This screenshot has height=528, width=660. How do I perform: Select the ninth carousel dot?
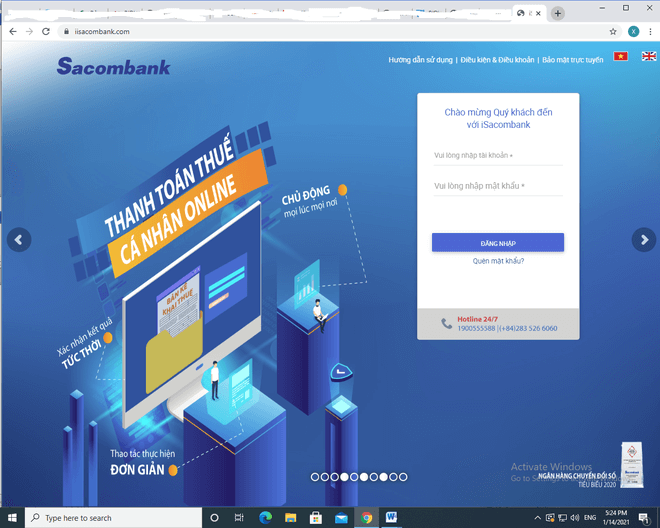pyautogui.click(x=393, y=477)
